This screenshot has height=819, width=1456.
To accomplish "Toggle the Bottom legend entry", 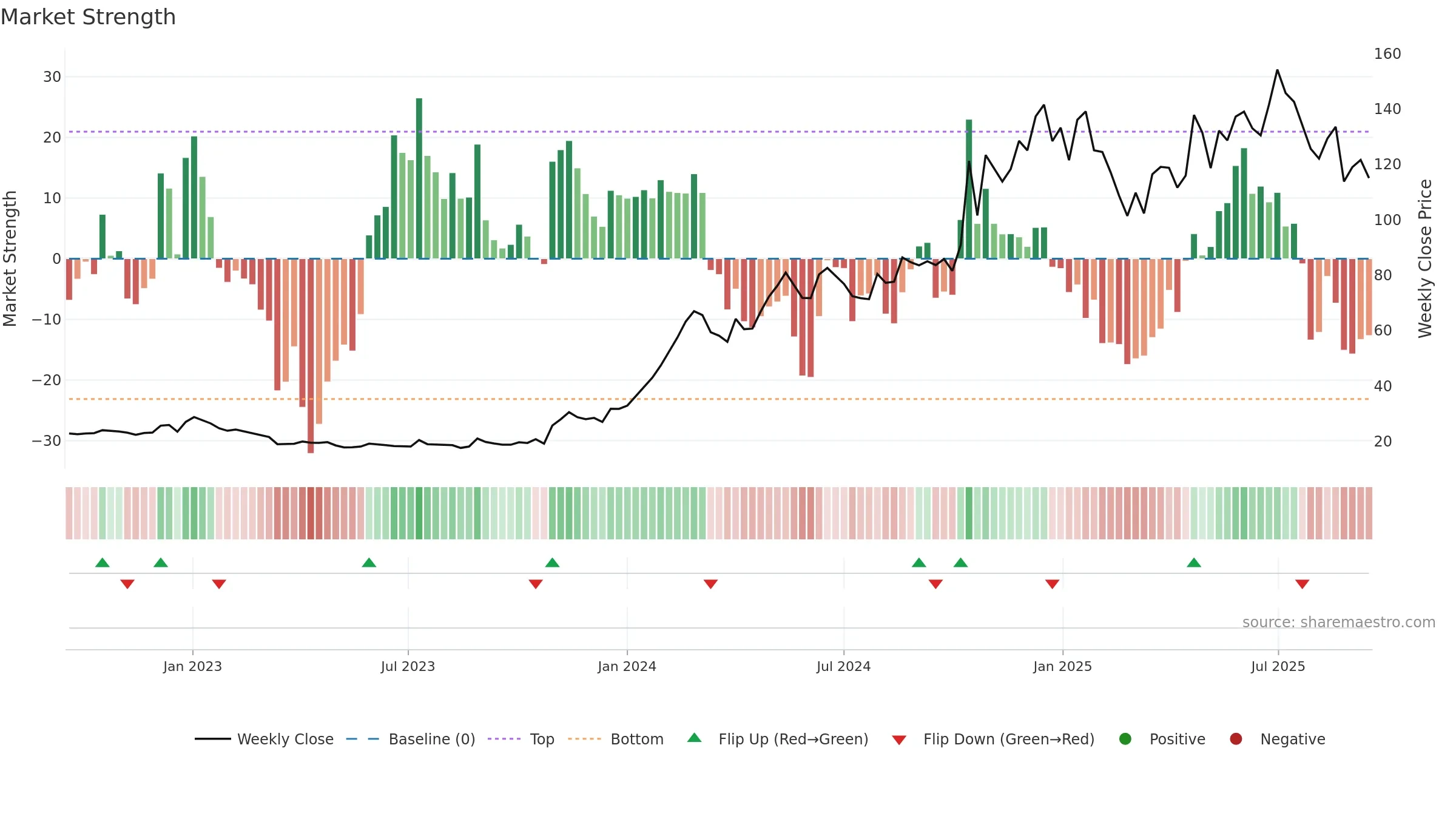I will (616, 739).
